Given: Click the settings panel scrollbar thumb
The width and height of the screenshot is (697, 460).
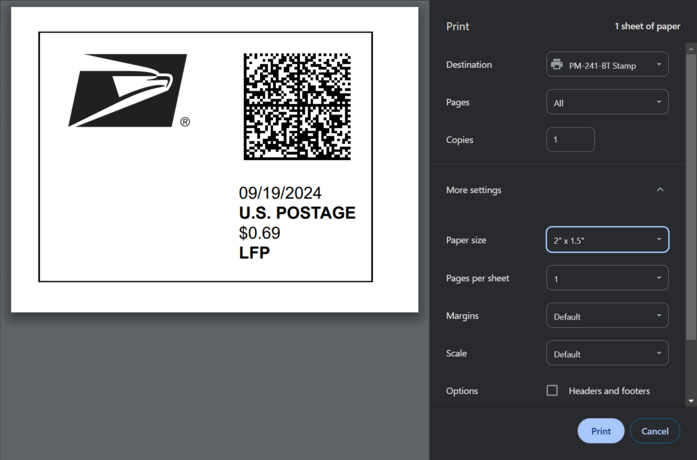Looking at the screenshot, I should point(691,200).
